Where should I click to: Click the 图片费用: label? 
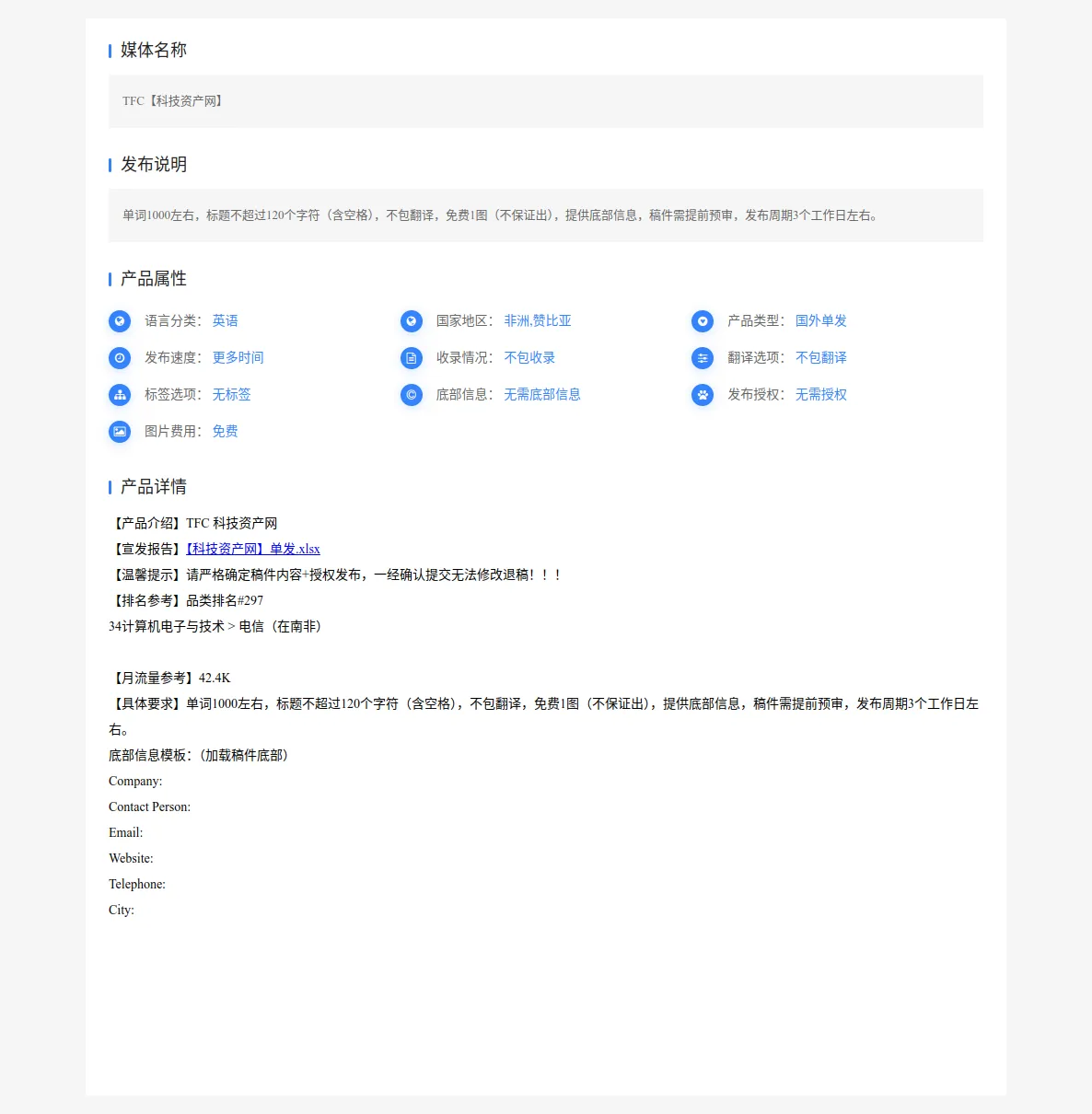pyautogui.click(x=174, y=431)
